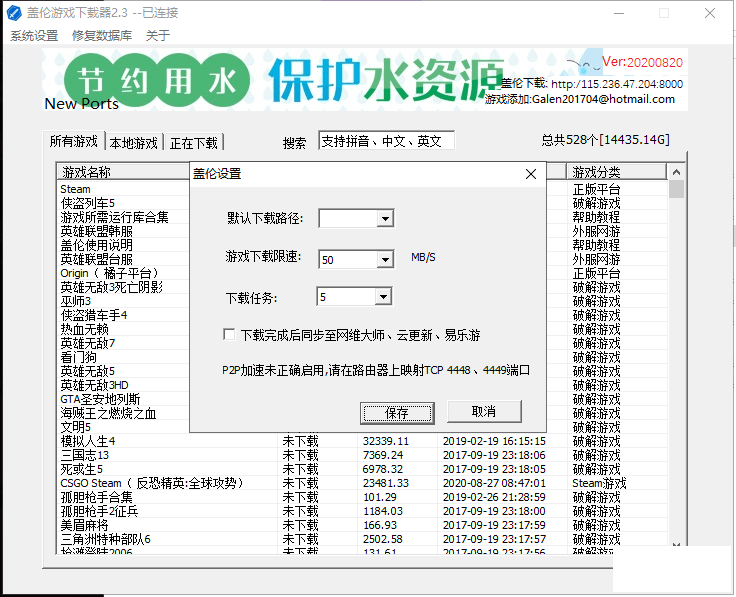Screen dimensions: 736x597
Task: Click the game list scrollbar thumb
Action: 676,189
